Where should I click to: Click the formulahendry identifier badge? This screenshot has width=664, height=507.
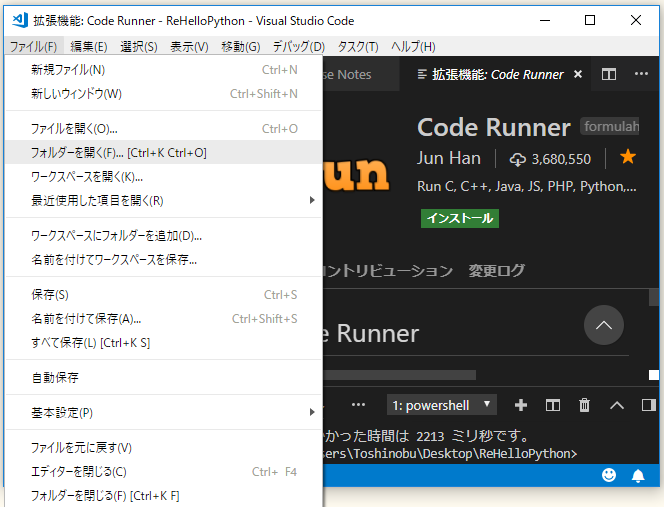(610, 126)
